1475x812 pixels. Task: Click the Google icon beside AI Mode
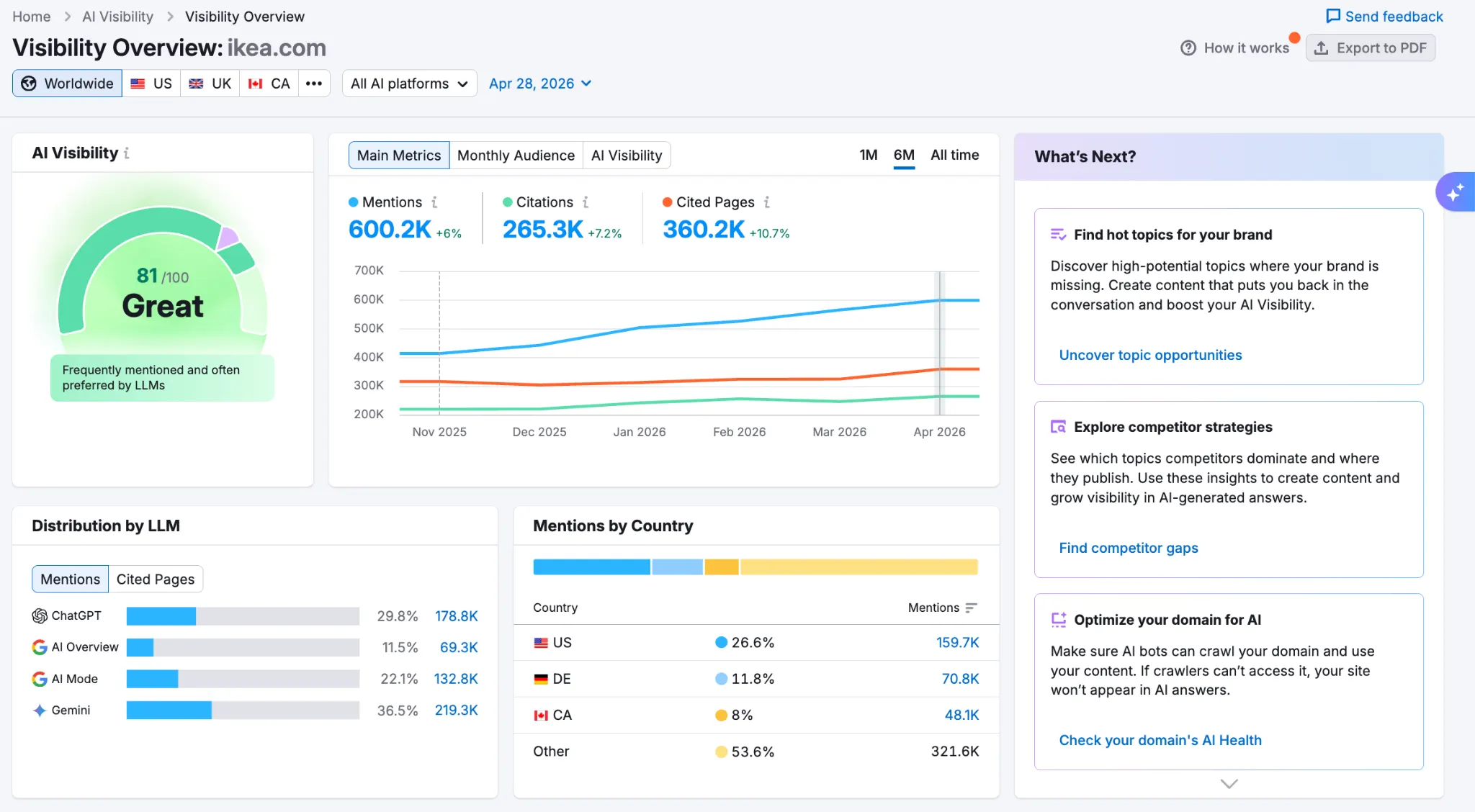pyautogui.click(x=40, y=679)
